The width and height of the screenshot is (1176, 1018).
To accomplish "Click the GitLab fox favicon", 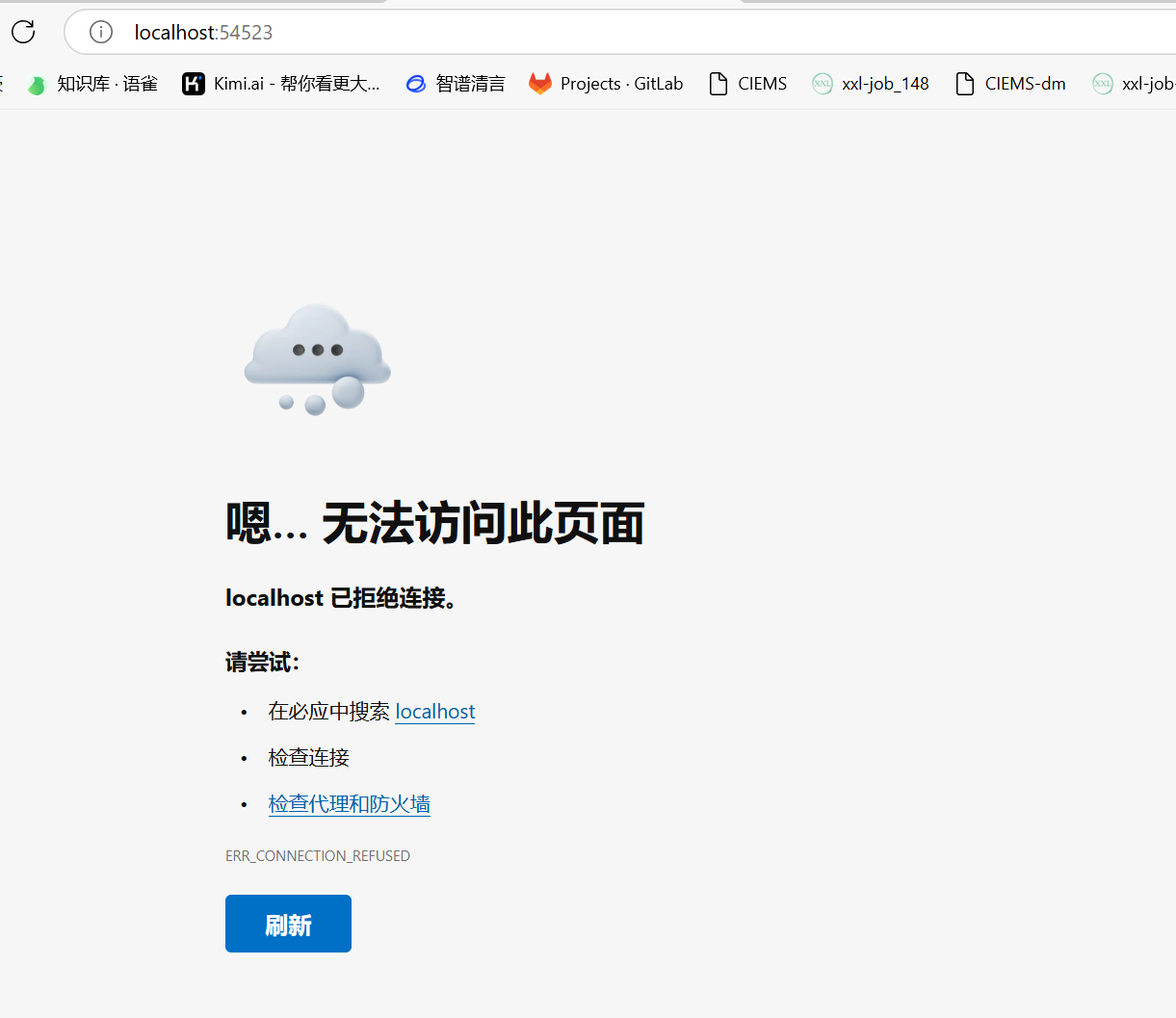I will [540, 84].
